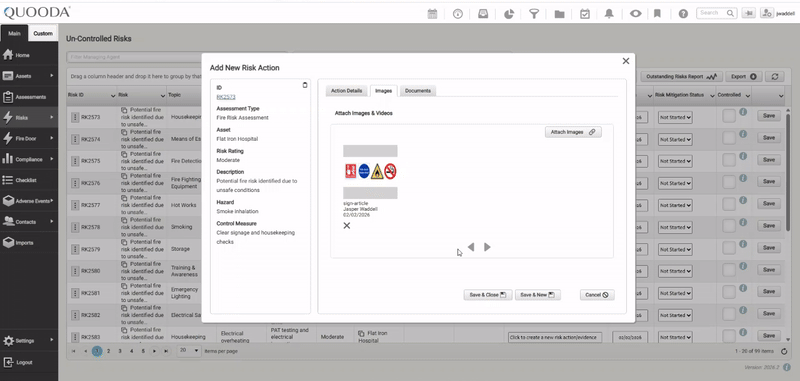Open the jwaddell user profile icon
The width and height of the screenshot is (800, 381).
pyautogui.click(x=766, y=13)
